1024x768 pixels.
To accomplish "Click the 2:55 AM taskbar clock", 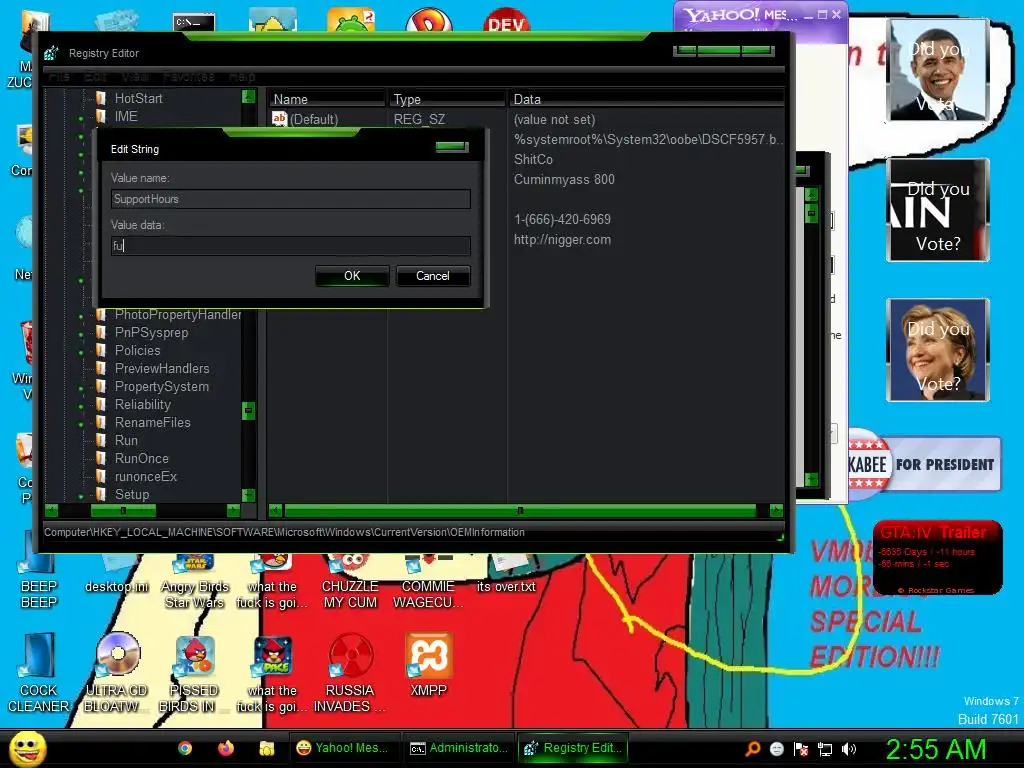I will pos(935,749).
